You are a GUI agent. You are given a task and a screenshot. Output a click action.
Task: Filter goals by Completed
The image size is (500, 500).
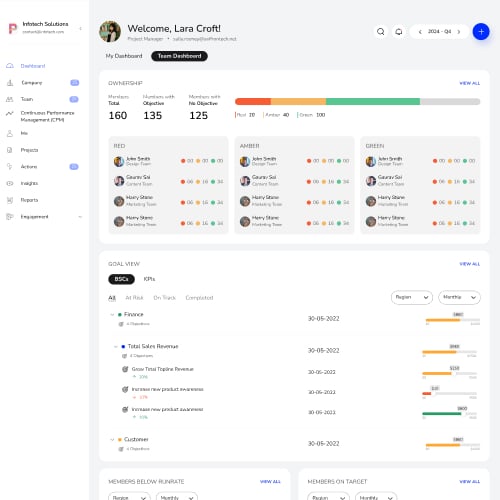pyautogui.click(x=199, y=298)
